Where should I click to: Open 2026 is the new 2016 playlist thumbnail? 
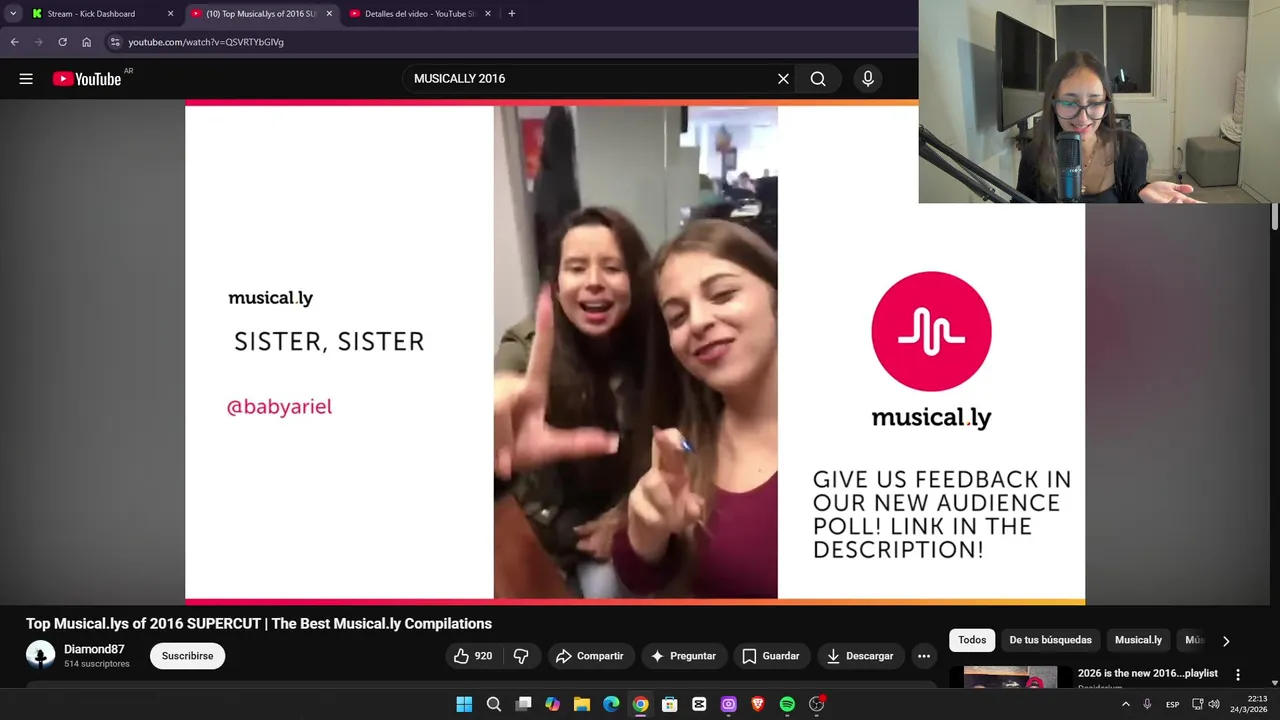point(1010,677)
